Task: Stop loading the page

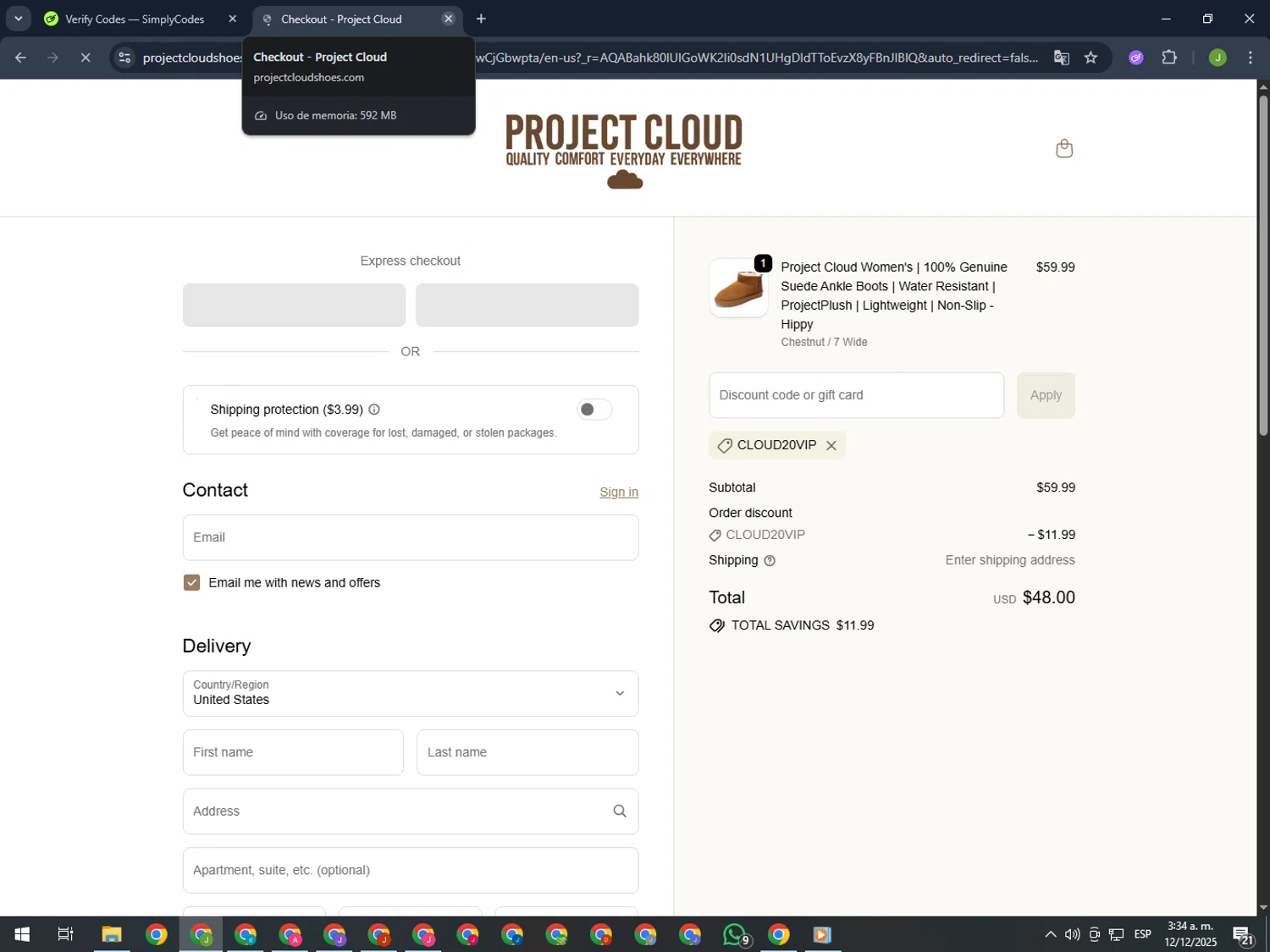Action: [x=86, y=58]
